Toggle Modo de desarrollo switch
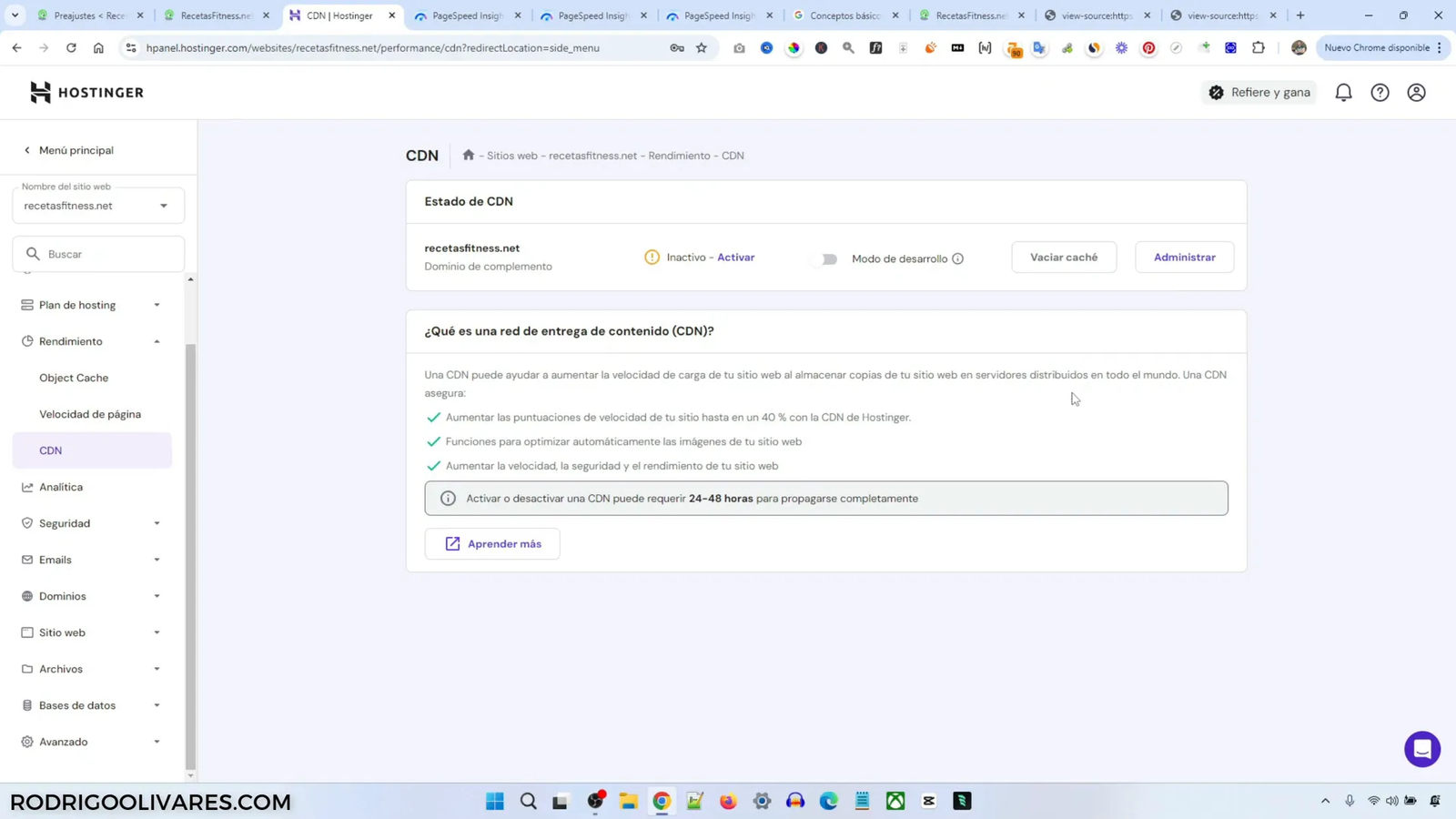This screenshot has height=819, width=1456. tap(825, 258)
